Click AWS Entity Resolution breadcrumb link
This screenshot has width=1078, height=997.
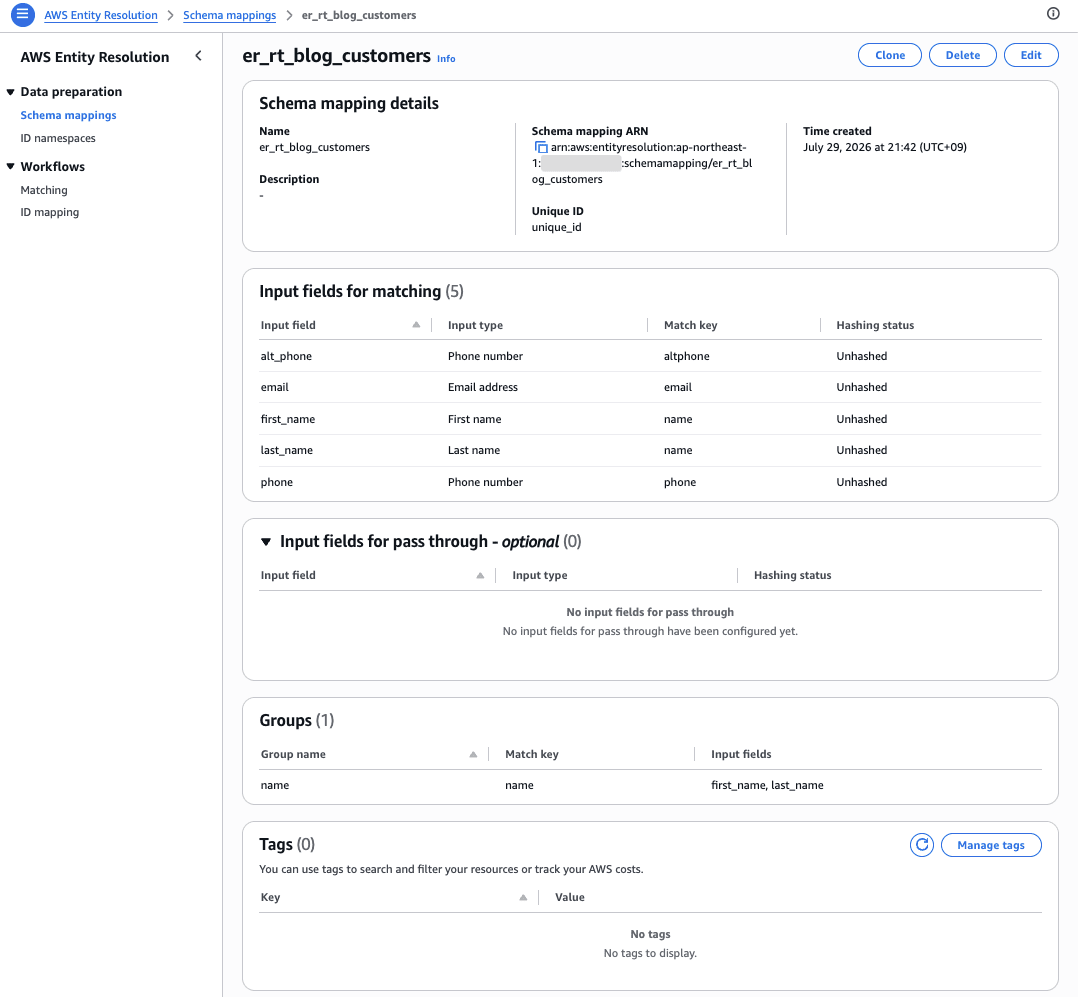click(101, 15)
